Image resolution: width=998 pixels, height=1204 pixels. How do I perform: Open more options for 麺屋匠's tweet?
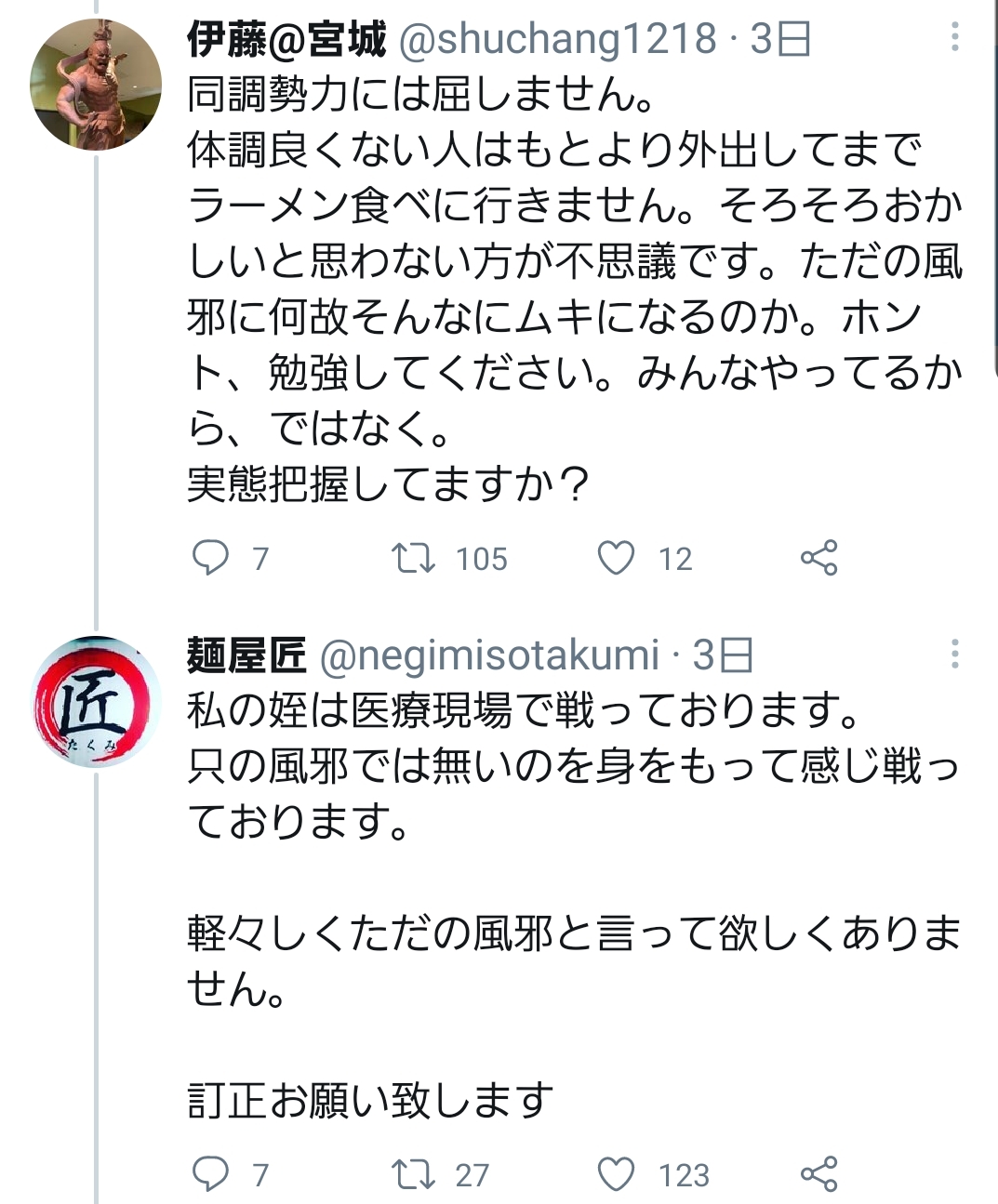pos(954,655)
